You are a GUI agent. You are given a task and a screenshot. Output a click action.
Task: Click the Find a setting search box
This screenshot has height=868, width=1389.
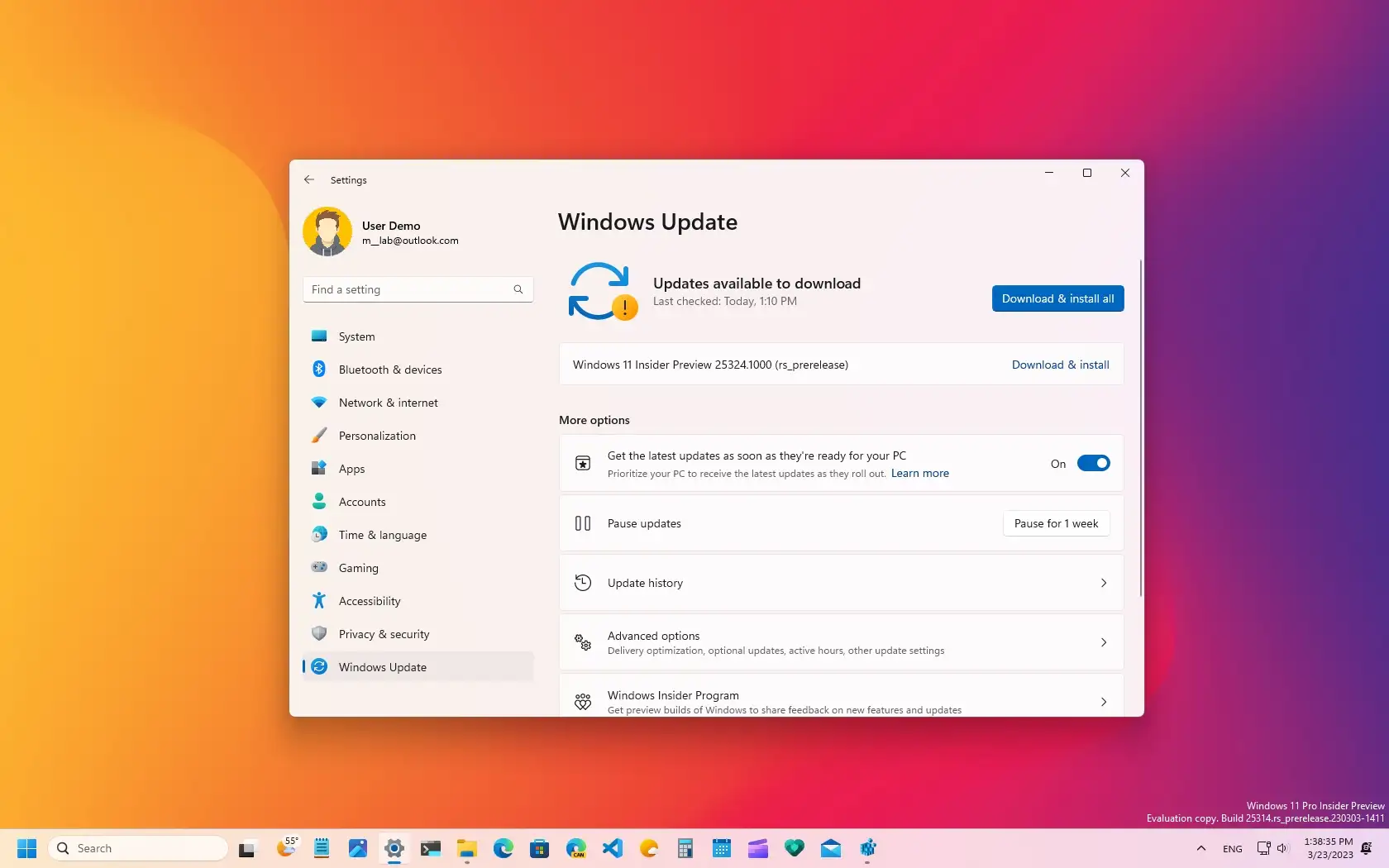pos(418,289)
